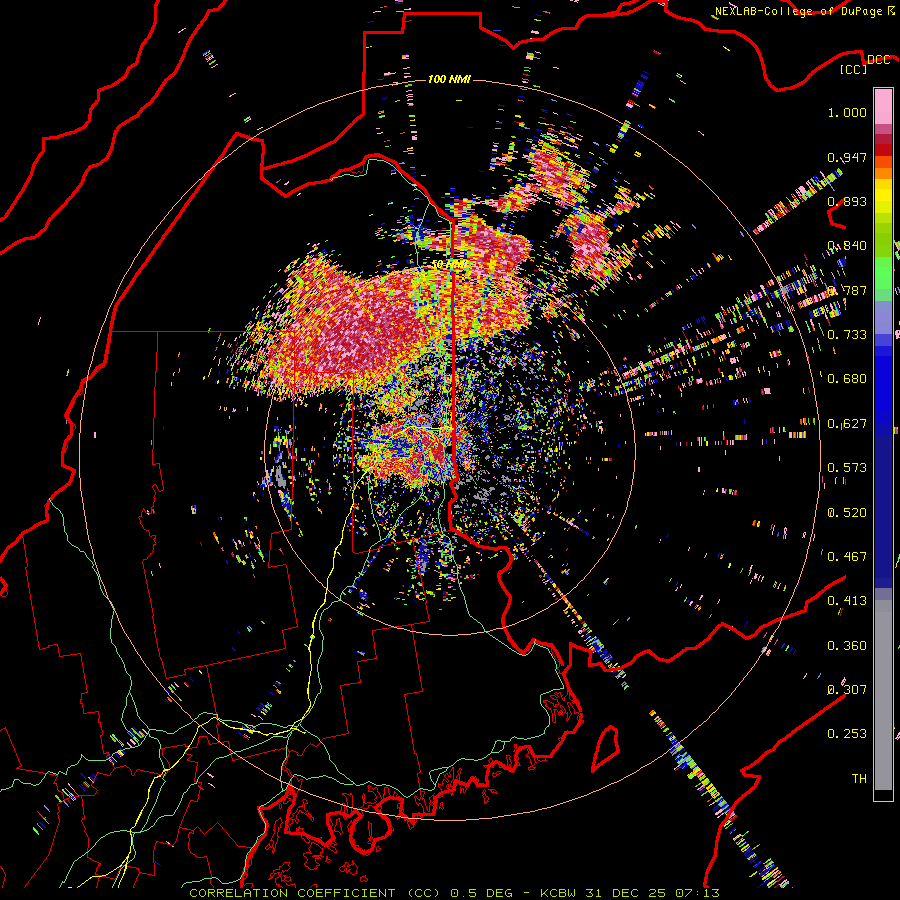Click the 0.733 scale label
The height and width of the screenshot is (900, 900).
click(x=847, y=335)
